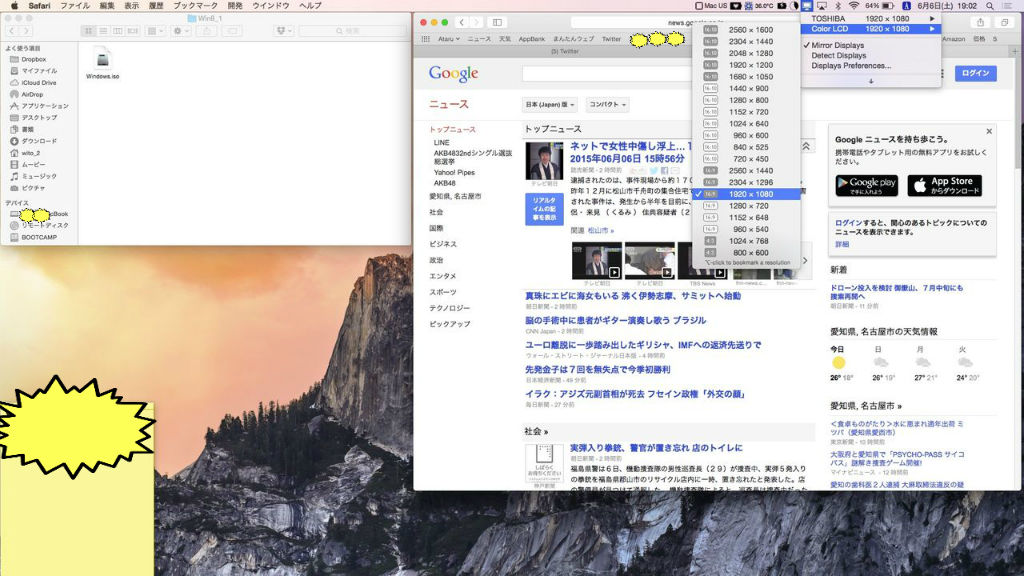Image resolution: width=1024 pixels, height=576 pixels.
Task: Select BOOTCAMP in Finder sidebar
Action: tap(39, 238)
